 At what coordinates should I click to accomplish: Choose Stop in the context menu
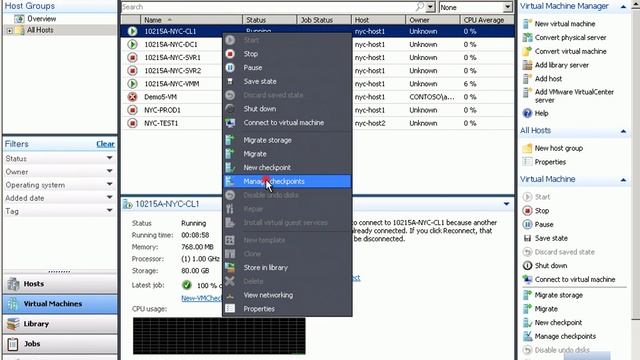click(x=287, y=54)
